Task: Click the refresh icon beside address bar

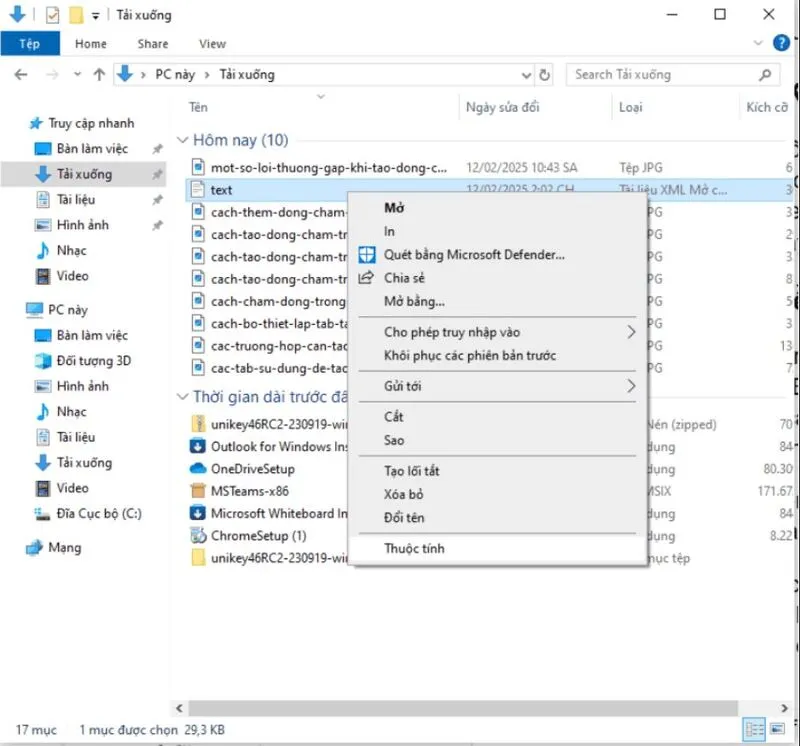Action: coord(544,75)
